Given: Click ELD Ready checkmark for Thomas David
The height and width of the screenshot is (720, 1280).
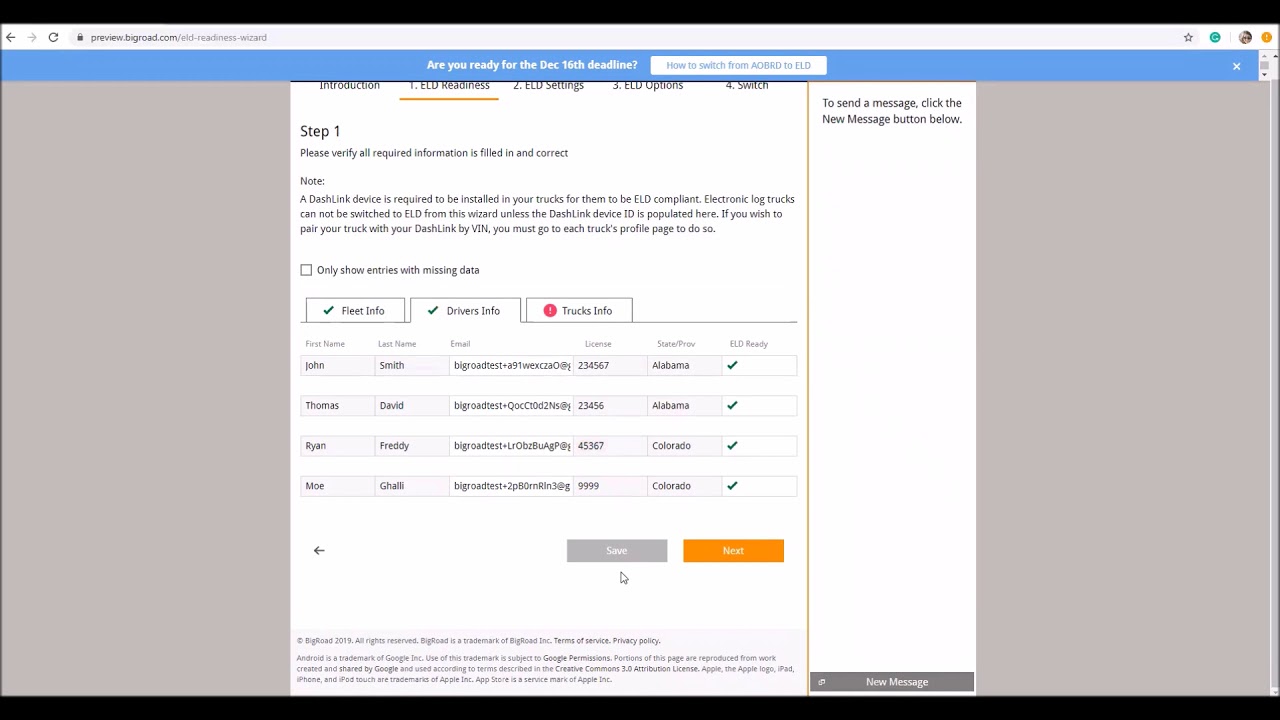Looking at the screenshot, I should tap(732, 405).
